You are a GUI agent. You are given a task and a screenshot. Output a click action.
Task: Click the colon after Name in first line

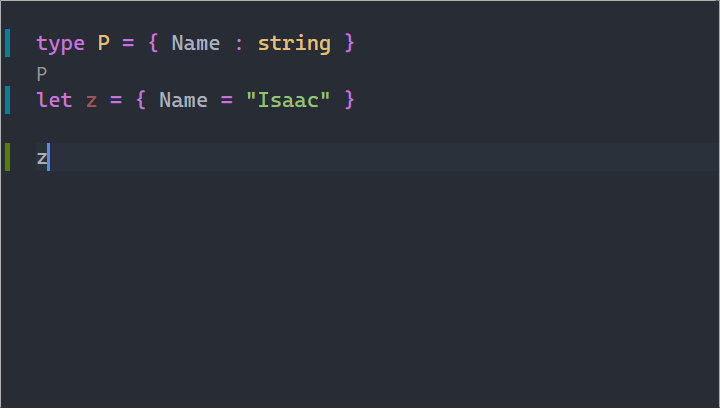pyautogui.click(x=238, y=45)
